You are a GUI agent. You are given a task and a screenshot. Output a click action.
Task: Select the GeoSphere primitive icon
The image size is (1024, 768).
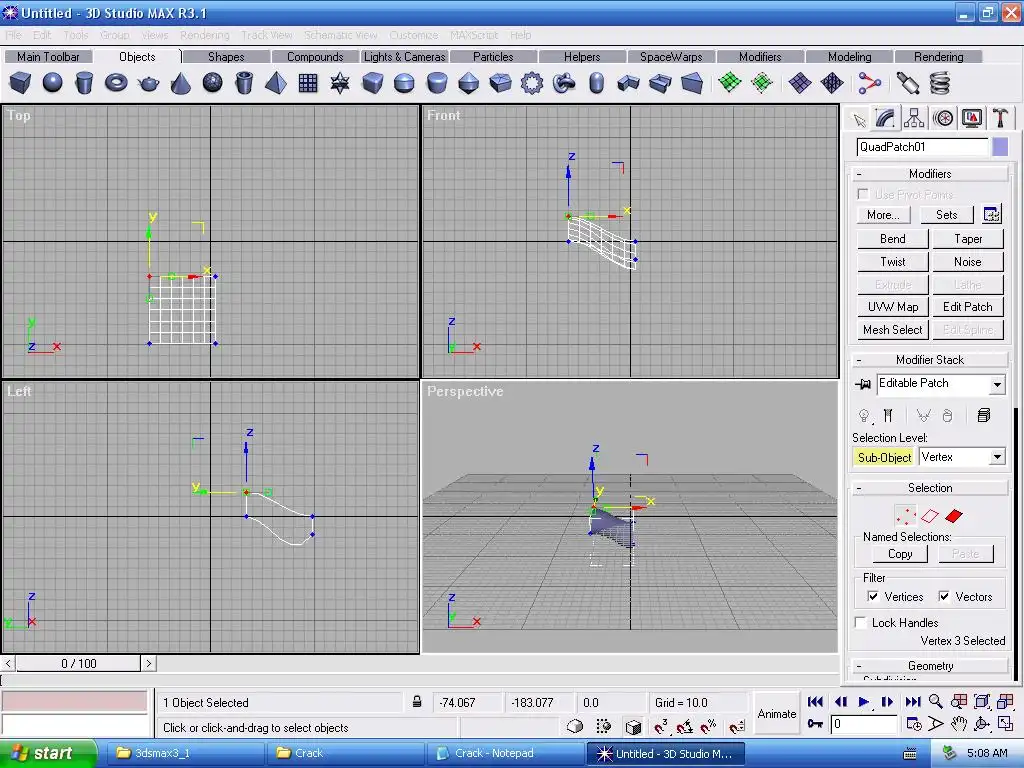pyautogui.click(x=212, y=84)
